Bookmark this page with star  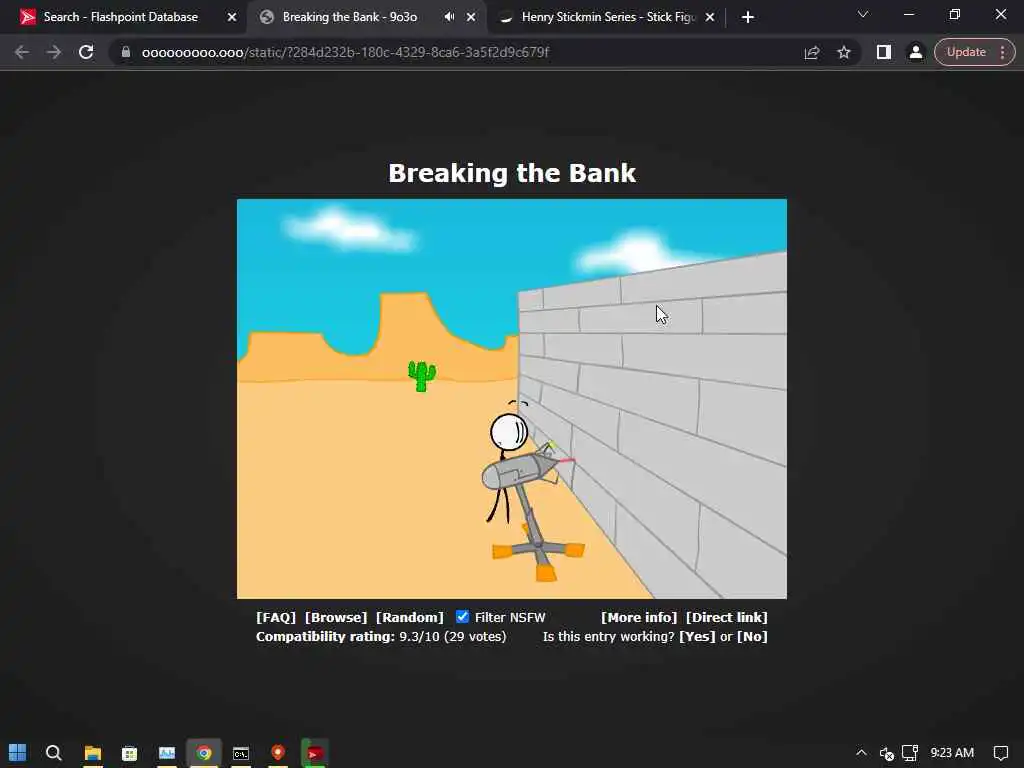tap(844, 52)
